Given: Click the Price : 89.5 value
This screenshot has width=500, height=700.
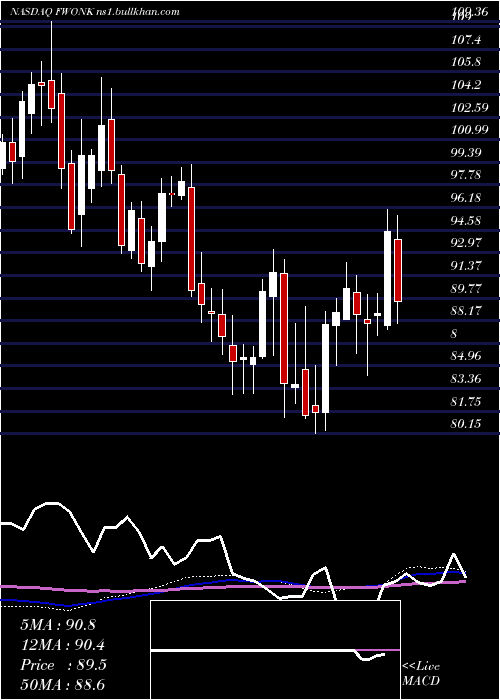Looking at the screenshot, I should (63, 665).
